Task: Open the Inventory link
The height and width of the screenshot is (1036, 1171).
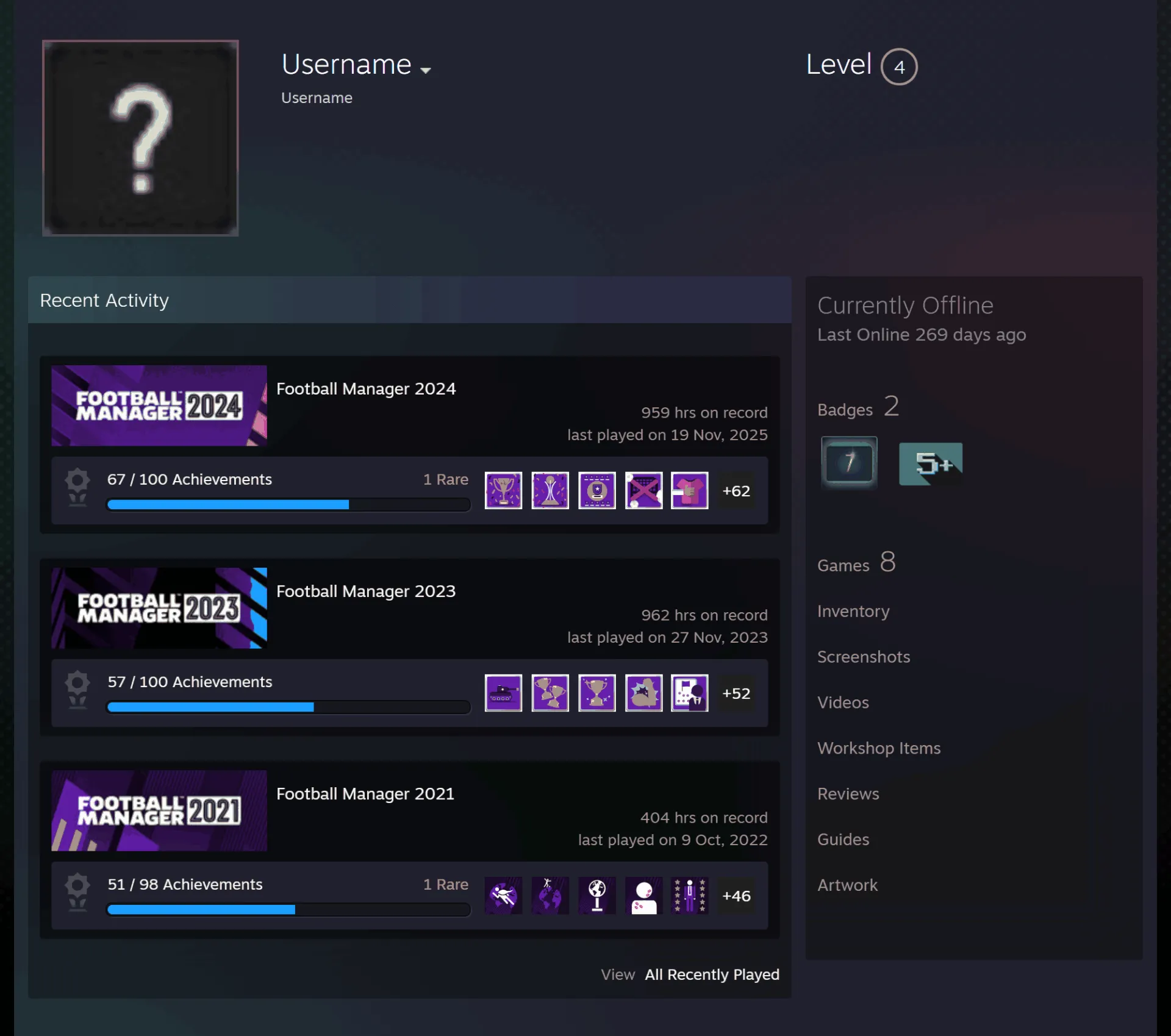Action: coord(853,611)
